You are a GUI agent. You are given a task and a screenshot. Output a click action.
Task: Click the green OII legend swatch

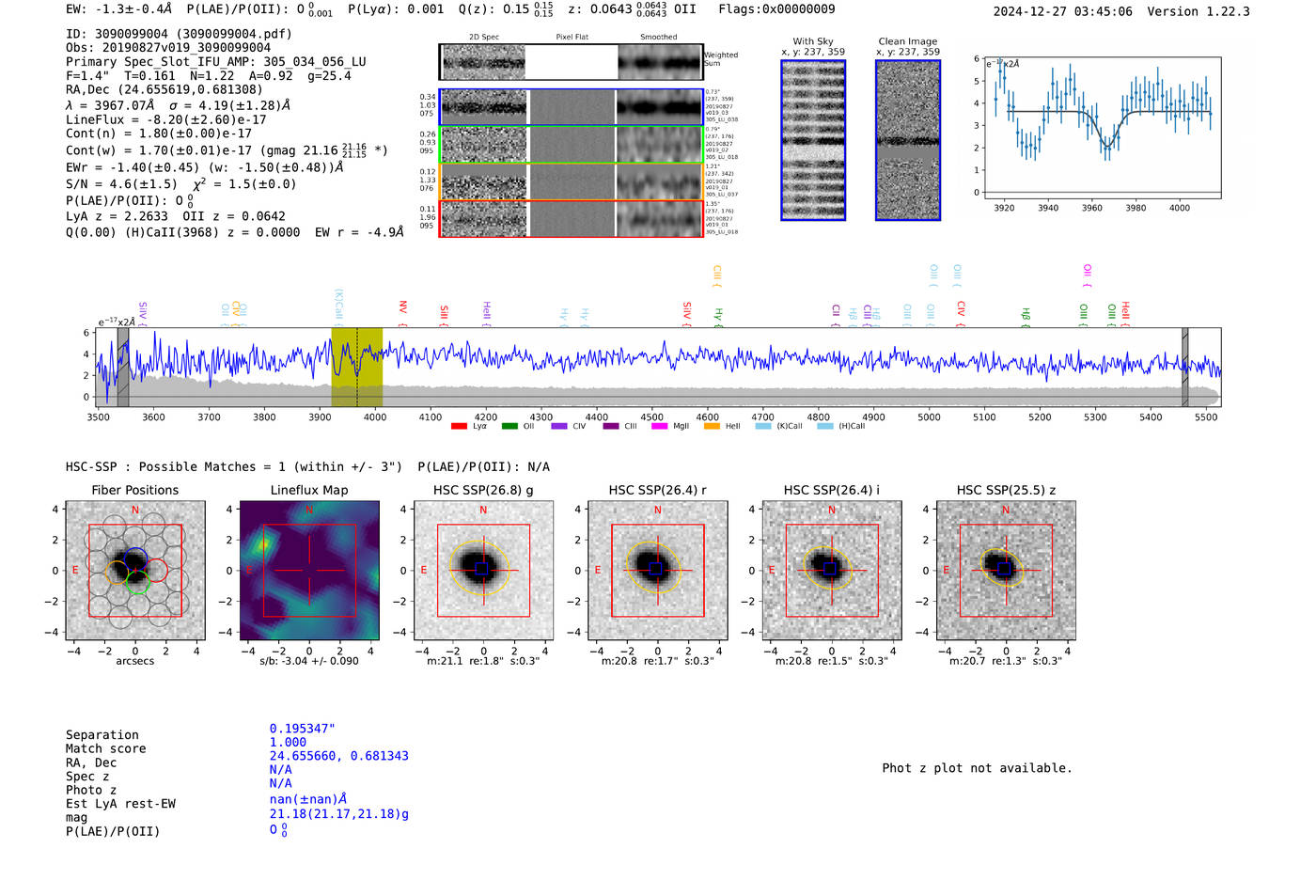(509, 426)
